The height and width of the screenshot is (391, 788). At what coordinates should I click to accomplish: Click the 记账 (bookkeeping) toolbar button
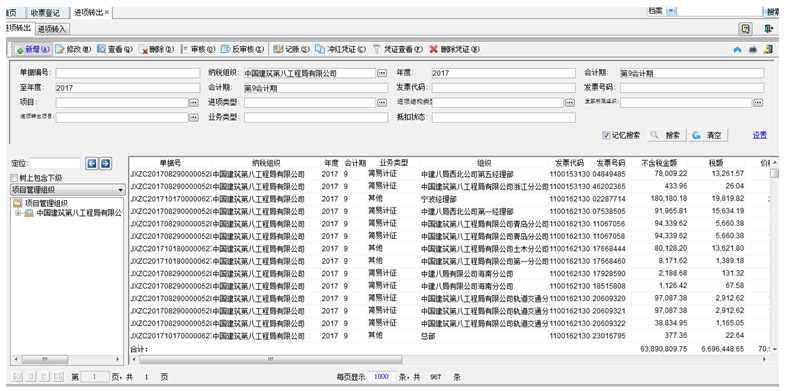click(291, 49)
